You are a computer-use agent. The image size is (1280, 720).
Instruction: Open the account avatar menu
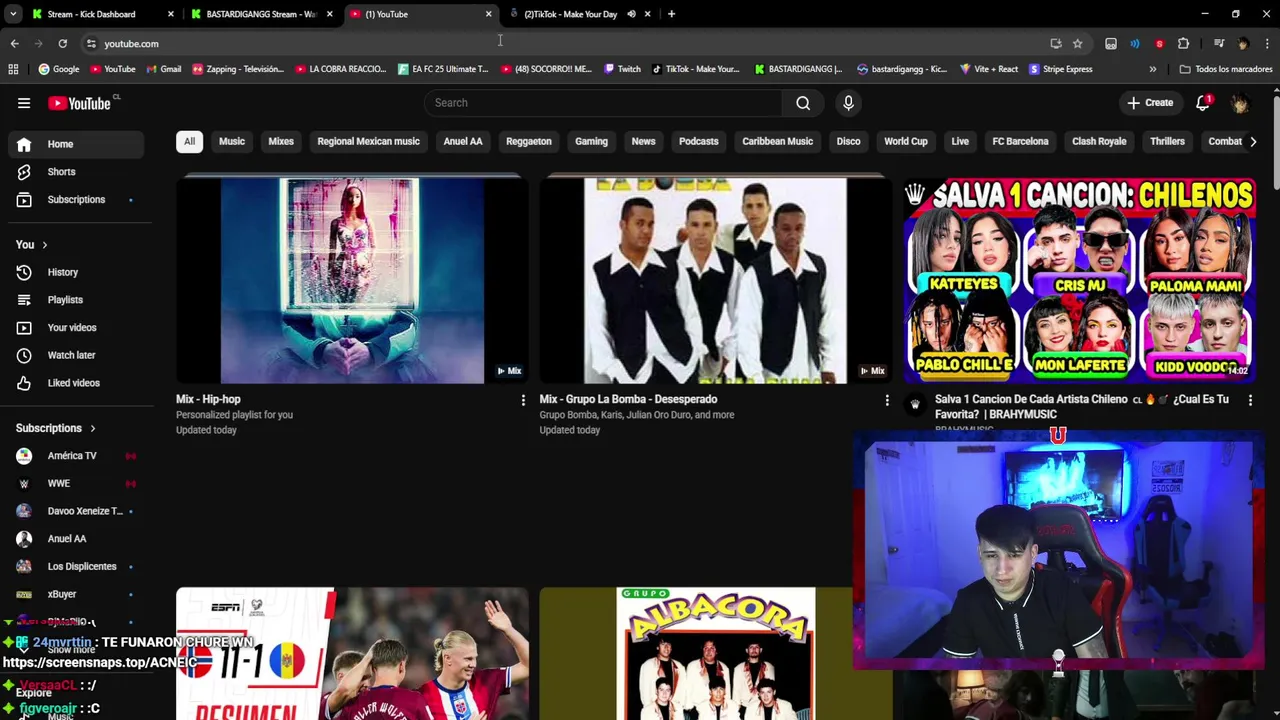(1240, 103)
